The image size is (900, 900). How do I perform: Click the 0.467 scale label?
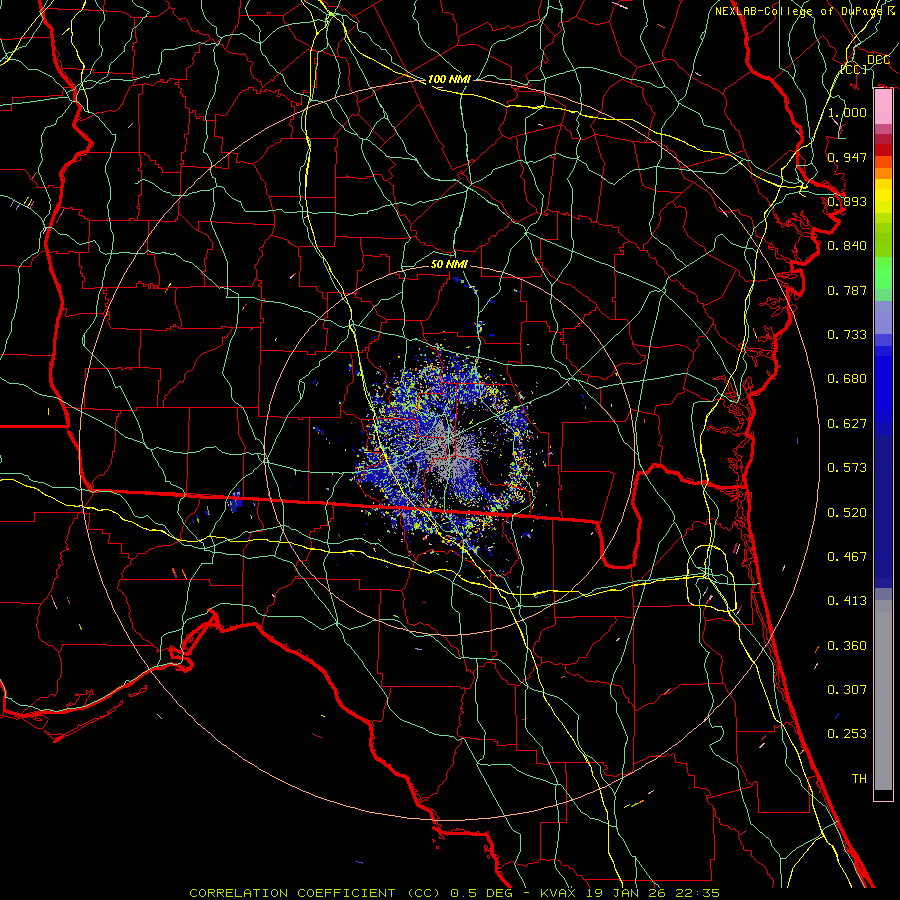(847, 557)
